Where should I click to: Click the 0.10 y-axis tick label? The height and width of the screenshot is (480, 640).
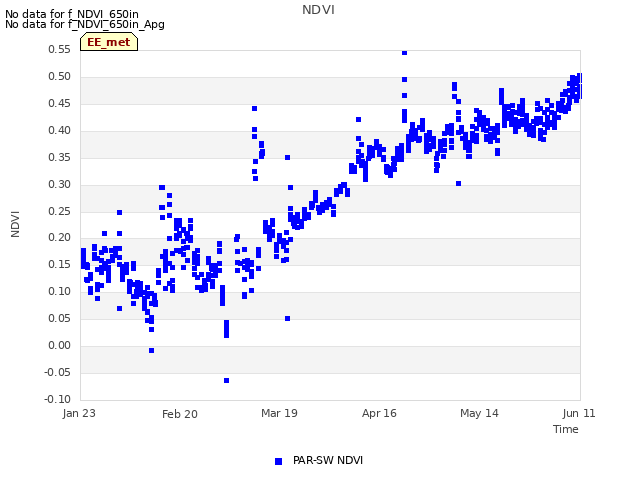pos(60,291)
